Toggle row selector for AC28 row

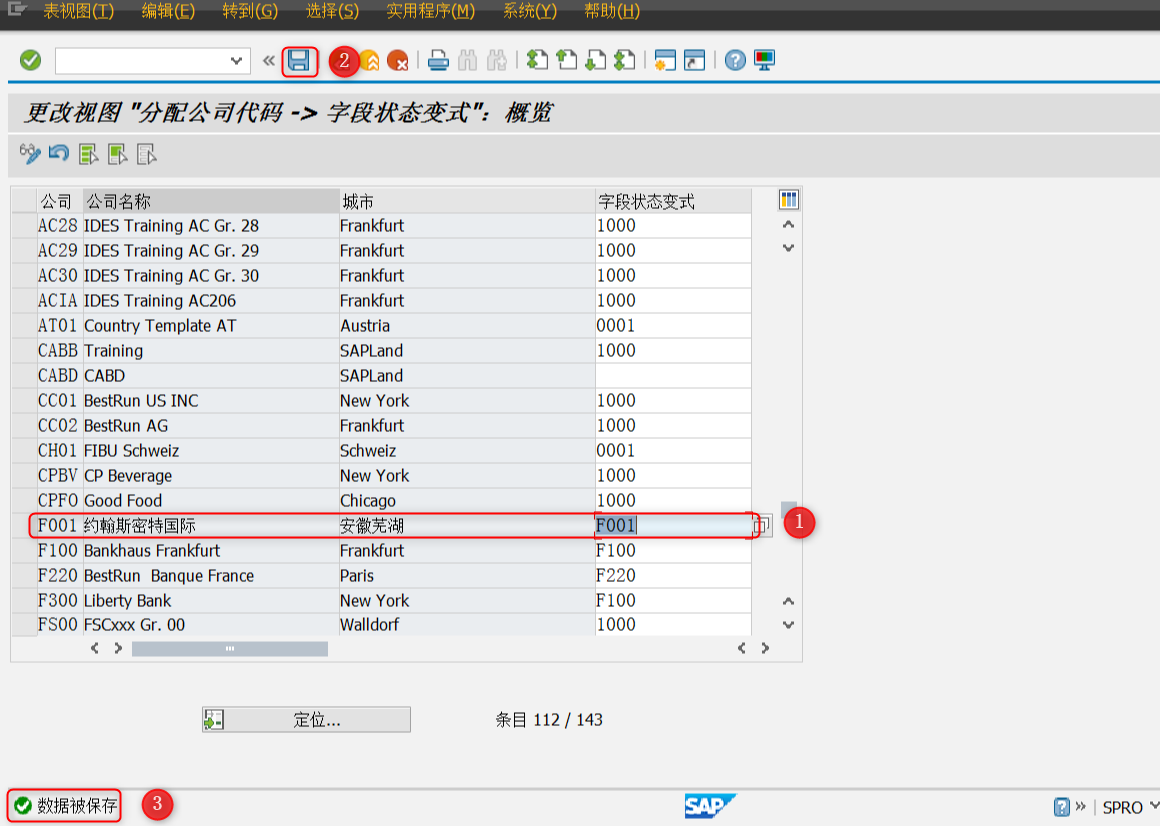(24, 226)
